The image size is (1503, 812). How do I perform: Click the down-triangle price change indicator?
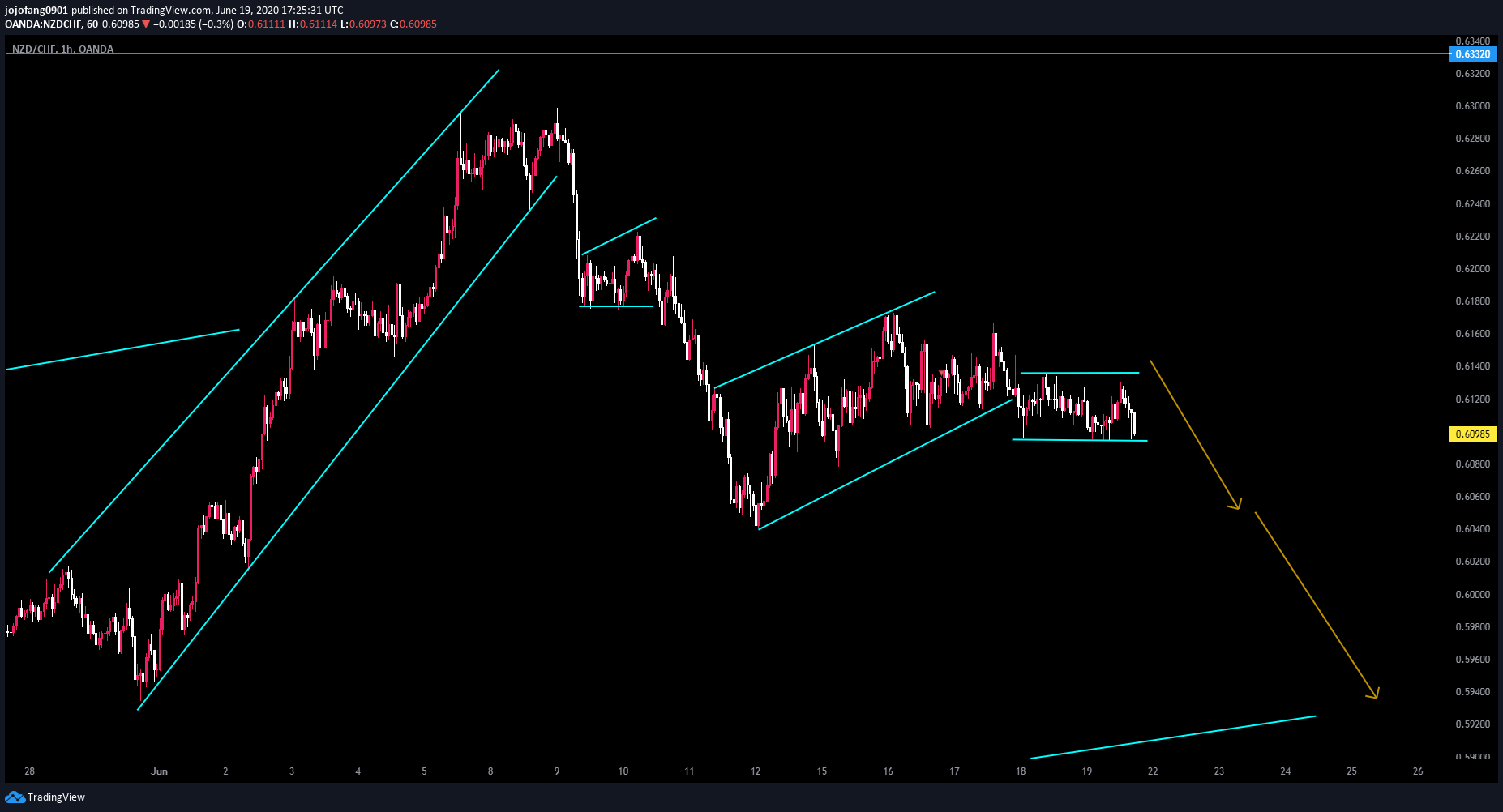pos(146,24)
